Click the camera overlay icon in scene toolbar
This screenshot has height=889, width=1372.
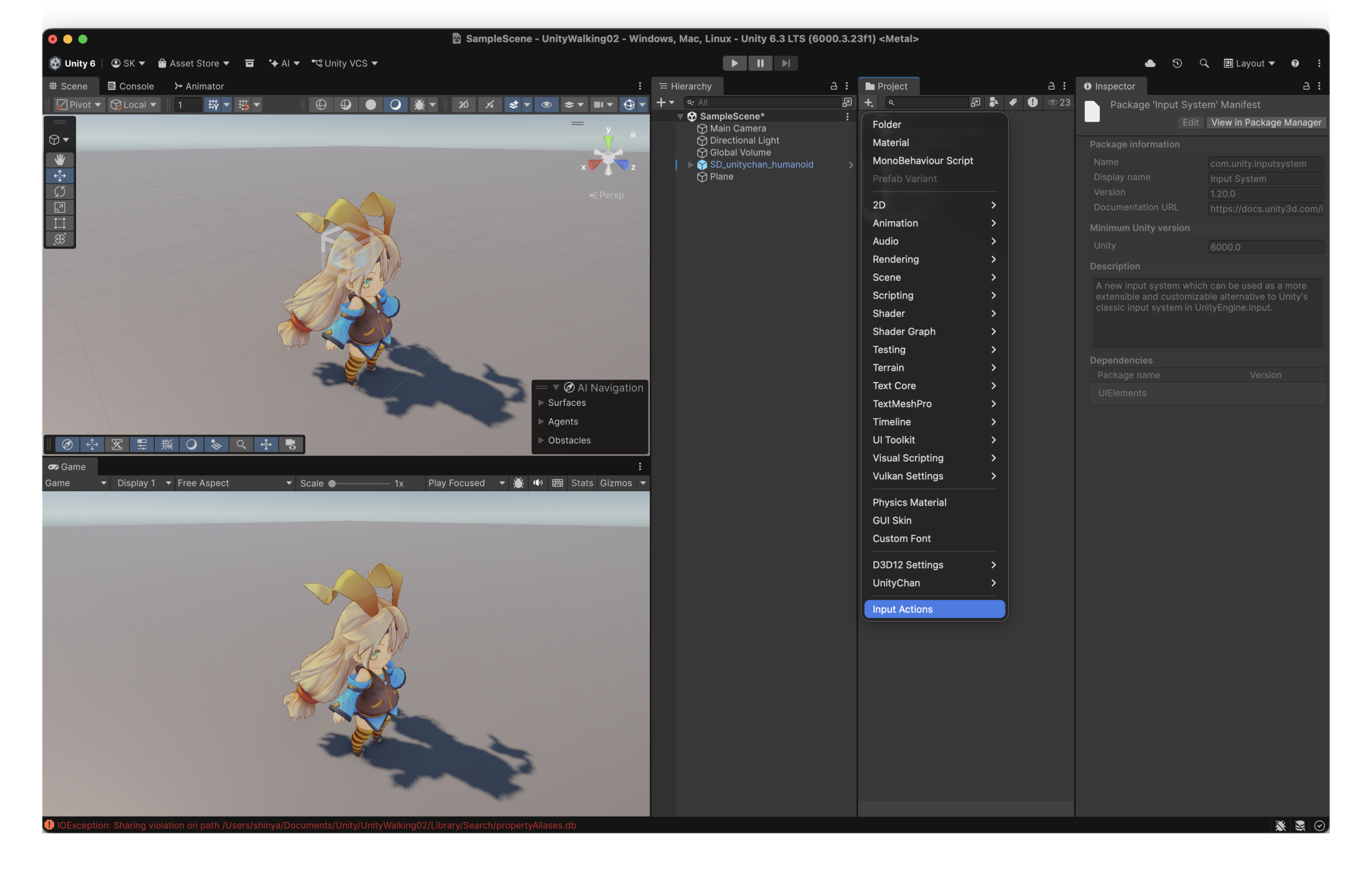click(x=291, y=445)
